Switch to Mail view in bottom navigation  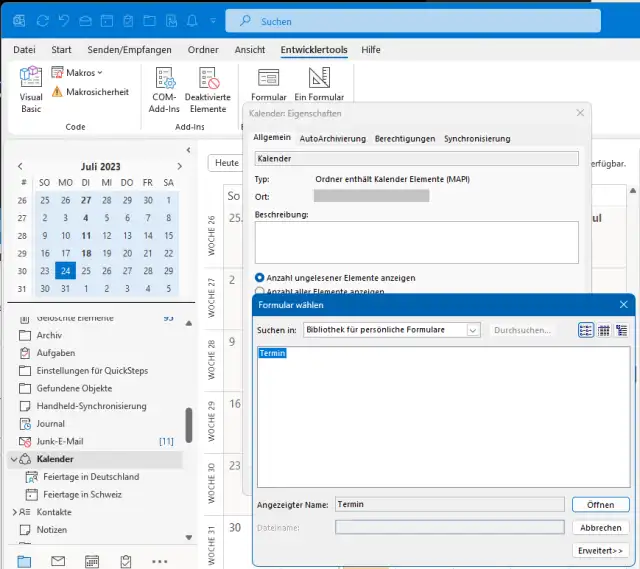(58, 561)
